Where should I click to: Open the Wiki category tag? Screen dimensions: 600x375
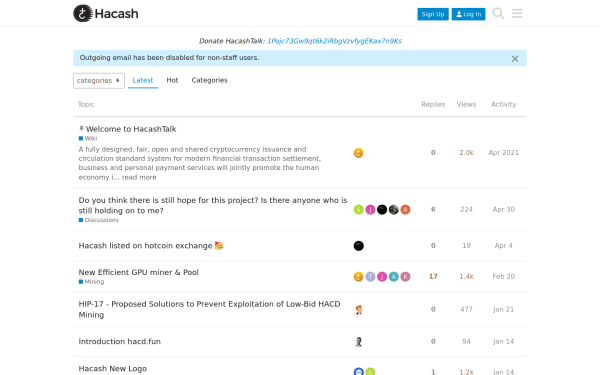(88, 139)
